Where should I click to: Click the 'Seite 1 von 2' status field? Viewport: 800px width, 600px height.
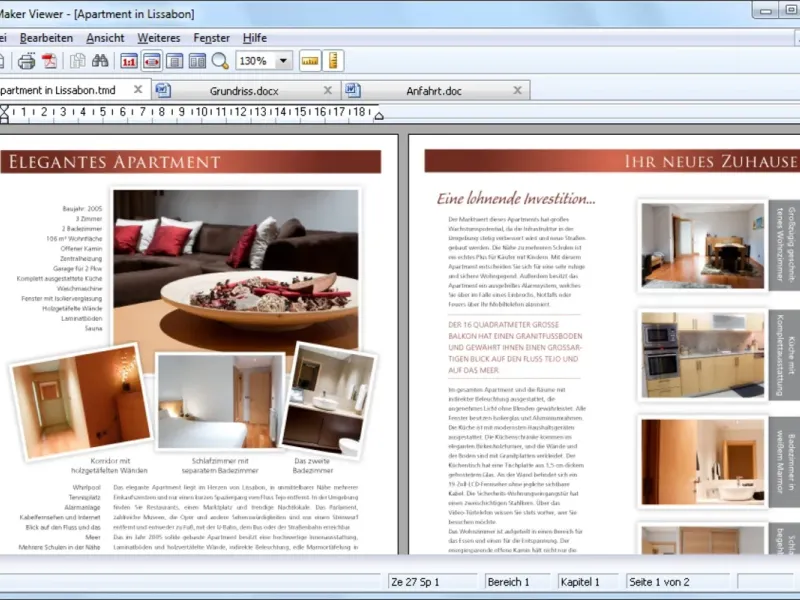[x=680, y=582]
